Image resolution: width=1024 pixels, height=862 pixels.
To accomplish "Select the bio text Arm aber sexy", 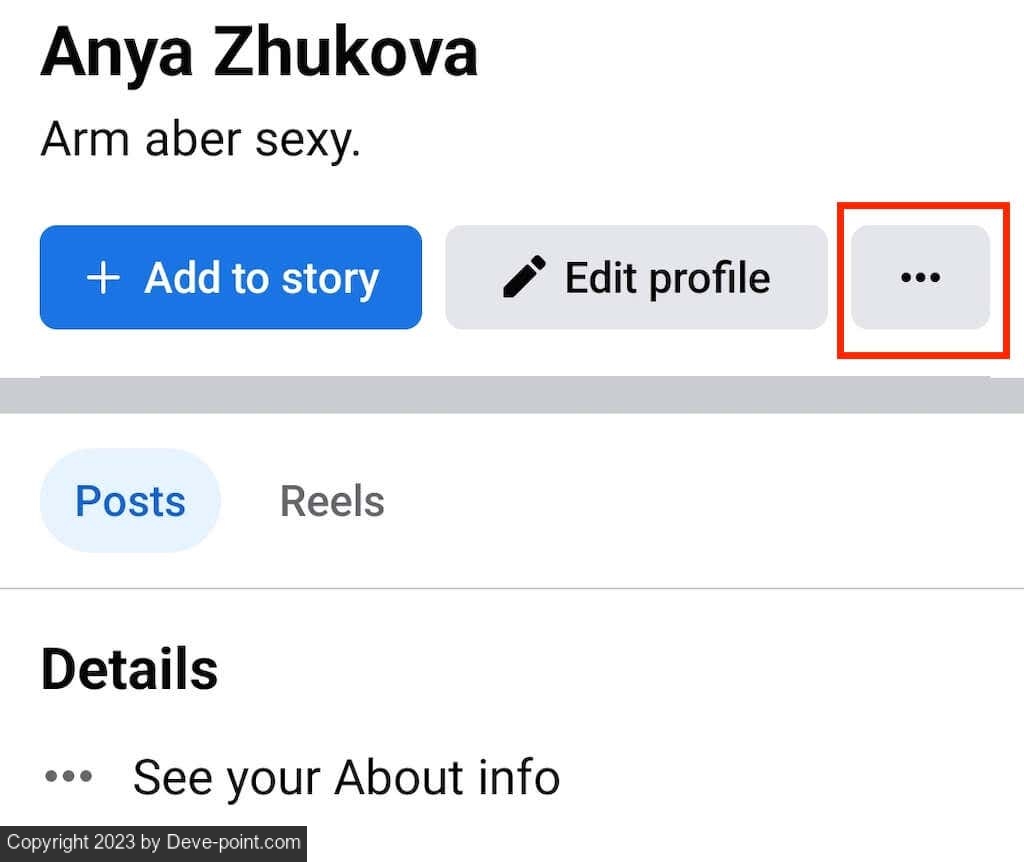I will point(200,140).
